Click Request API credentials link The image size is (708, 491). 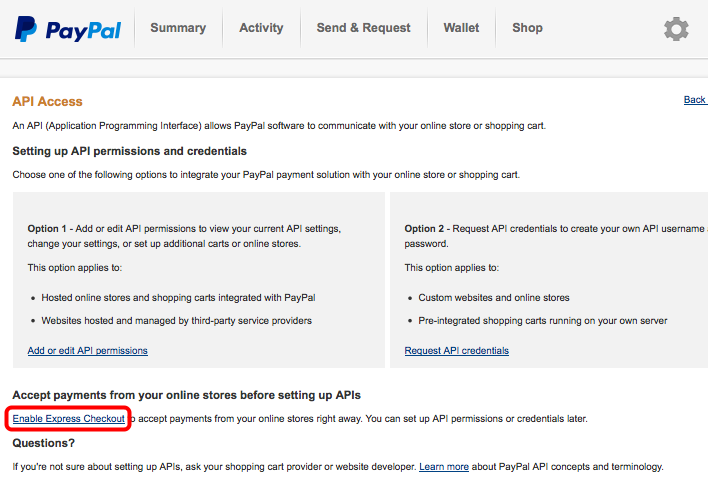456,351
